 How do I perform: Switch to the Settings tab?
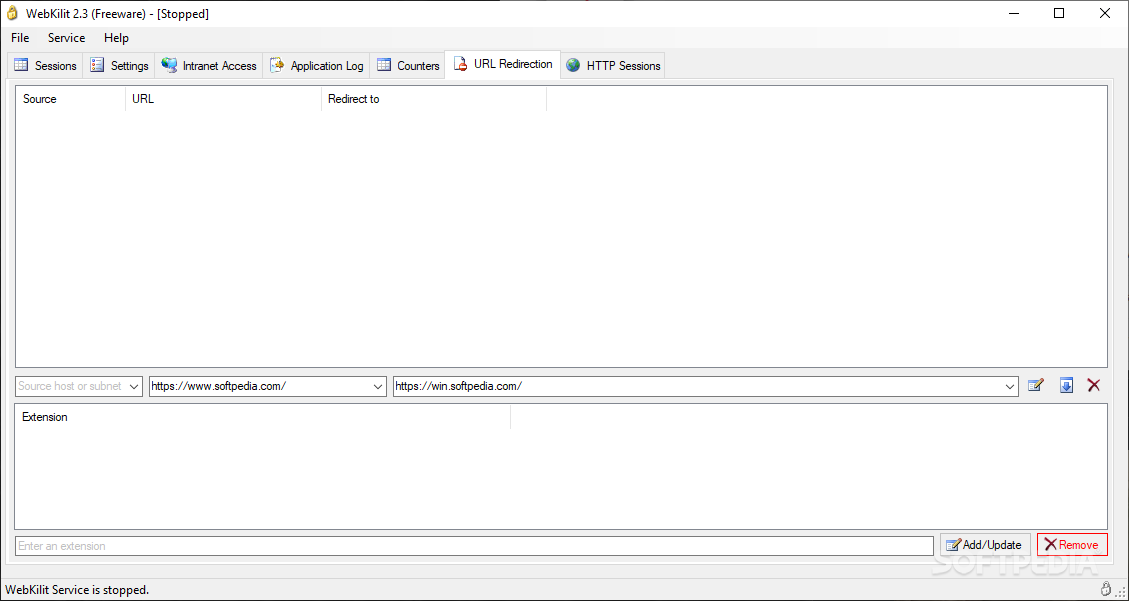[119, 65]
